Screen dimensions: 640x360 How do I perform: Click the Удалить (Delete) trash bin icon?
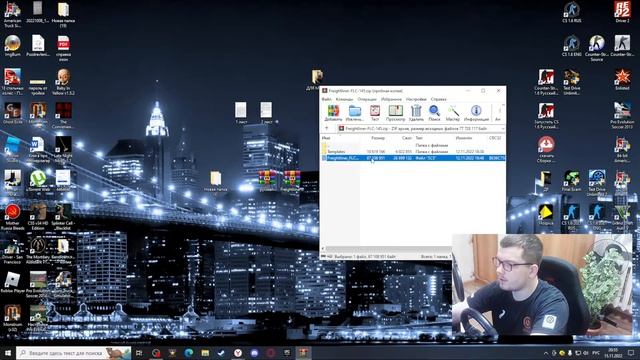416,113
